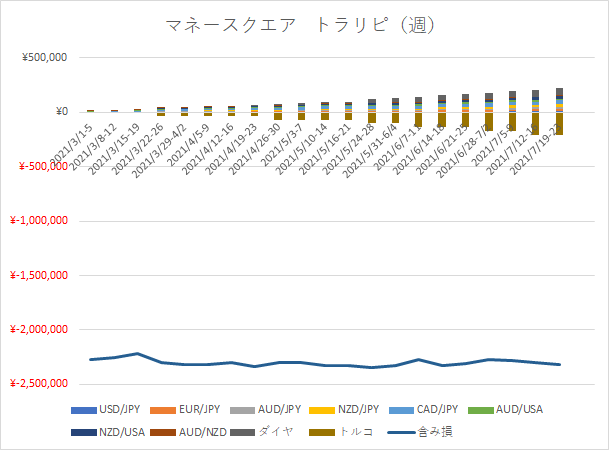
Task: Select the トルコ legend label
Action: 355,432
